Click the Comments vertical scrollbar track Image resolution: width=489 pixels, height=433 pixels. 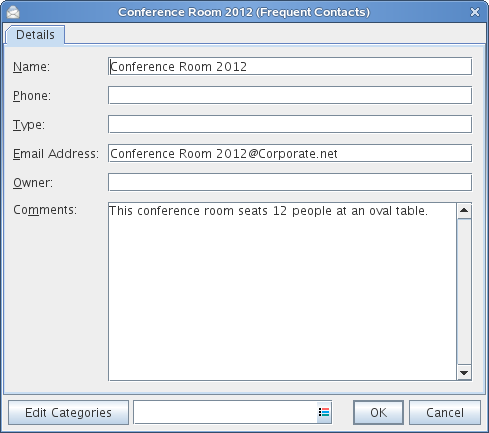coord(464,291)
